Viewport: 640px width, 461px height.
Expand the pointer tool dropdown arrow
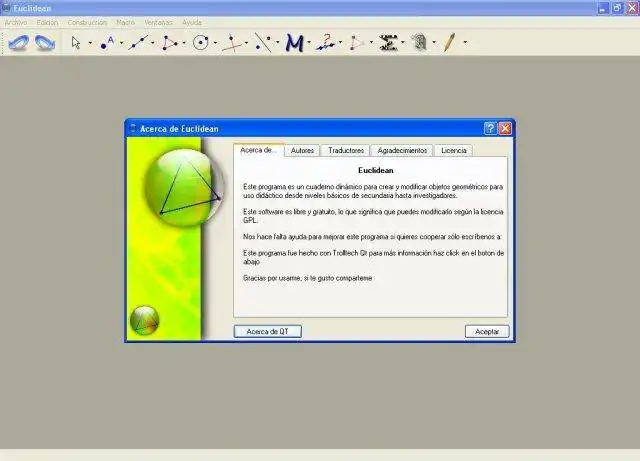90,42
